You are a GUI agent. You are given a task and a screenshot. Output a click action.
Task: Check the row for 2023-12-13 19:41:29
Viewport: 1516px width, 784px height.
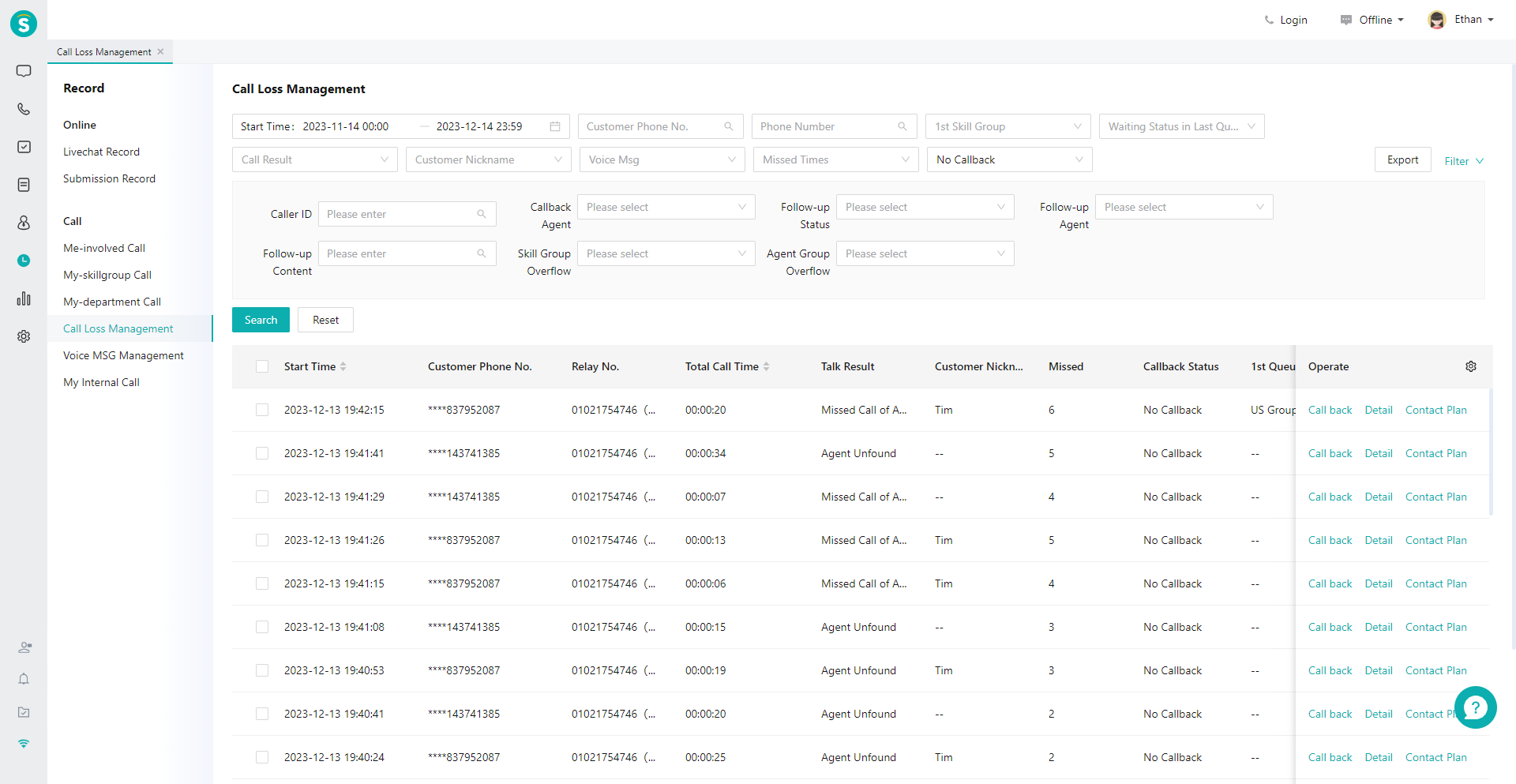point(262,497)
